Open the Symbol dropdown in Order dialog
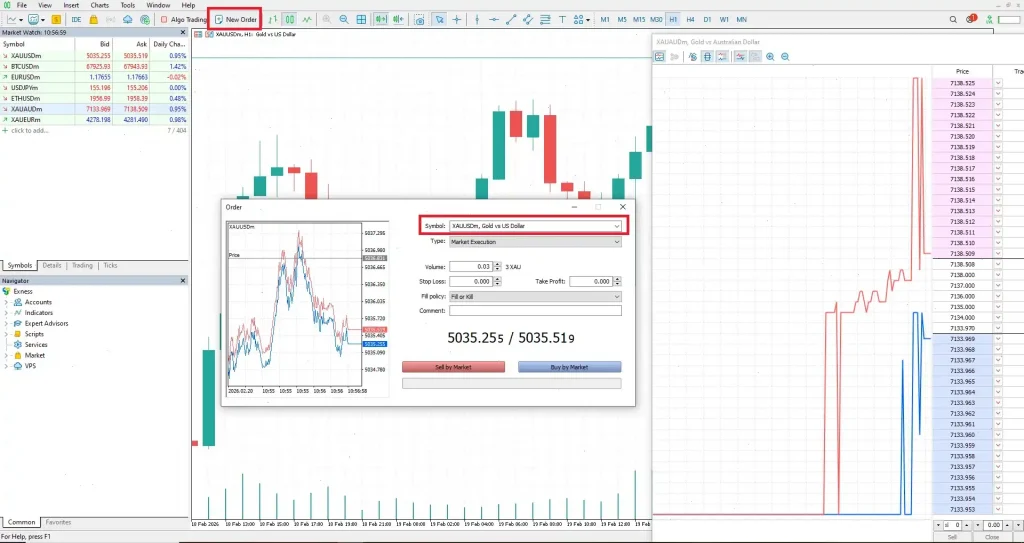The image size is (1024, 543). pos(535,226)
